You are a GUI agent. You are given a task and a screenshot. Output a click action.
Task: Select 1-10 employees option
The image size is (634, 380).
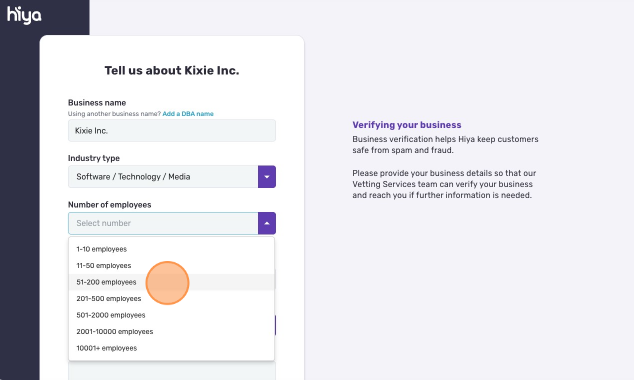tap(171, 249)
